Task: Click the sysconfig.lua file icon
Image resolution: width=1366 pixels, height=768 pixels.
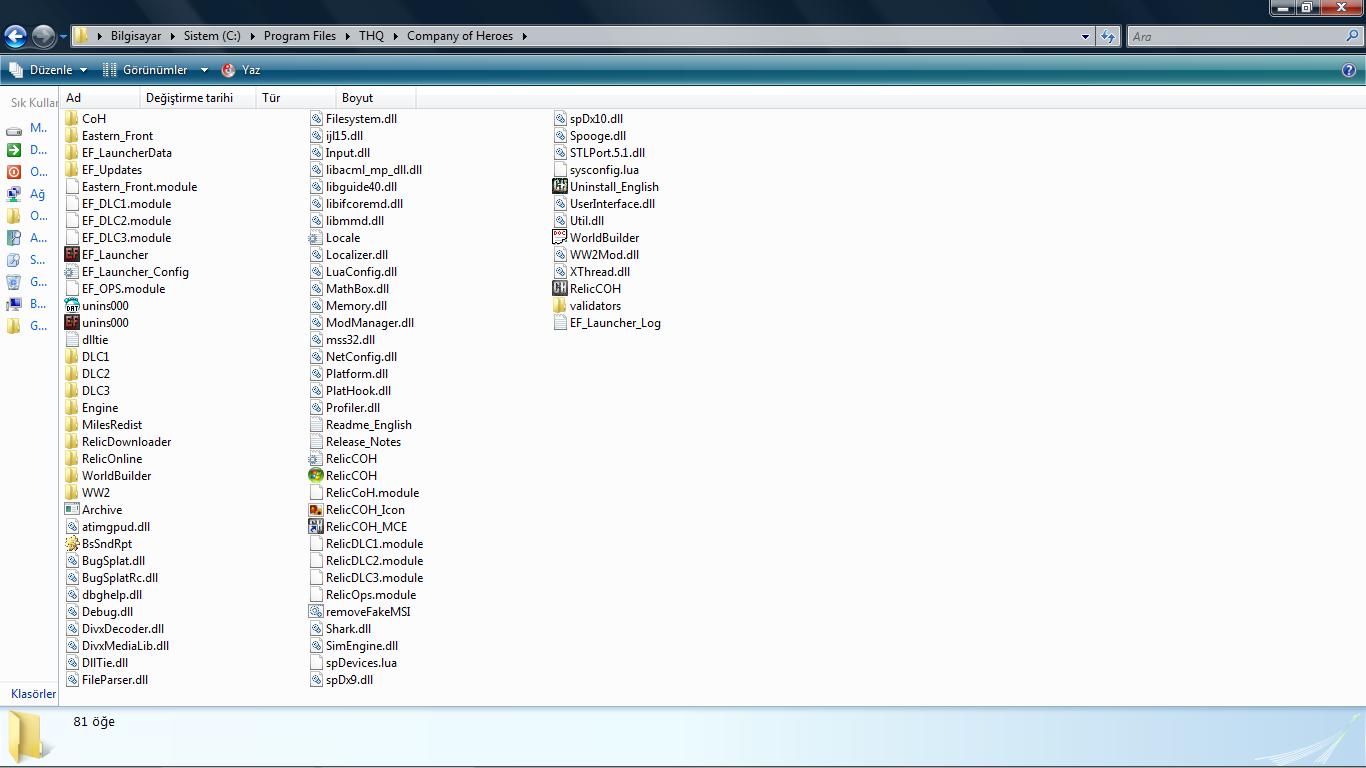Action: 560,170
